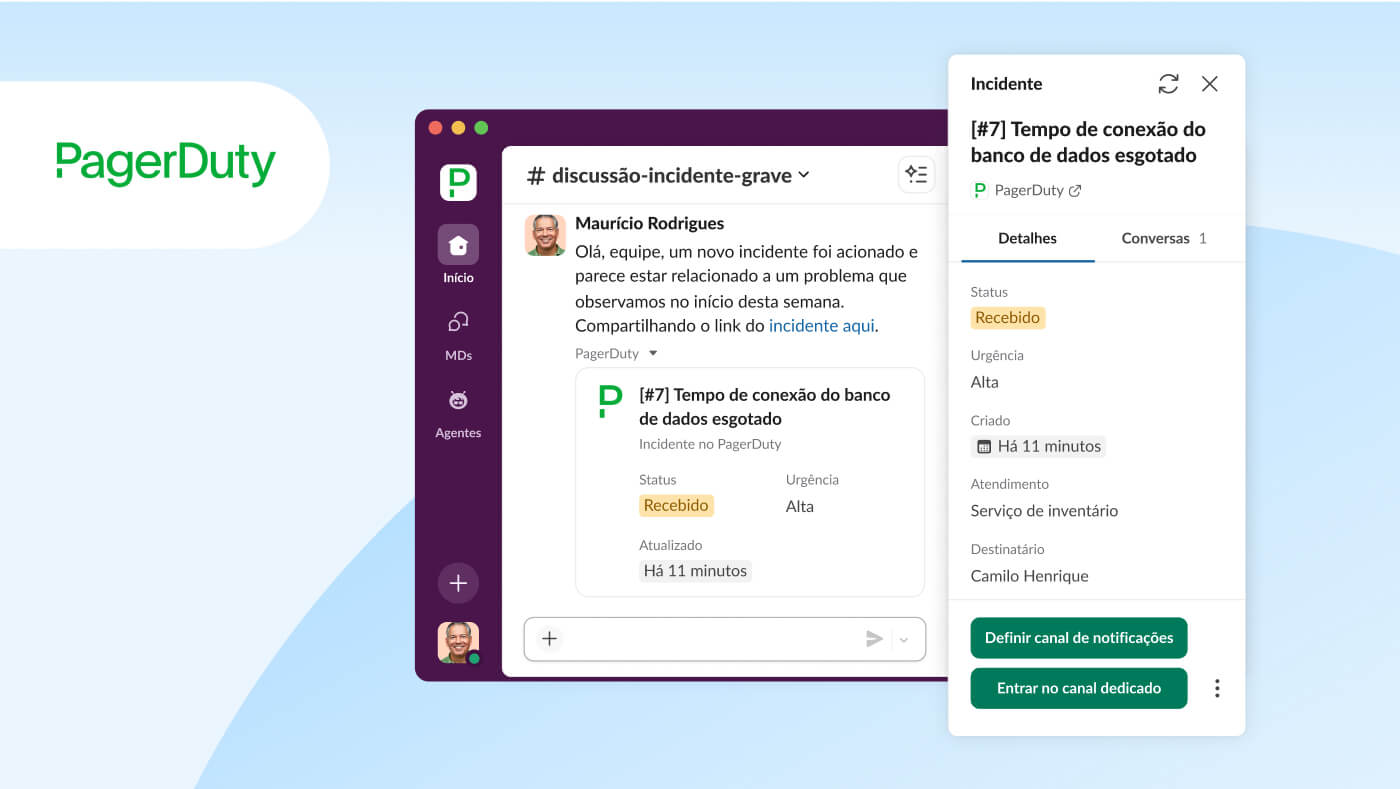Open the MDs direct messages icon

point(458,322)
